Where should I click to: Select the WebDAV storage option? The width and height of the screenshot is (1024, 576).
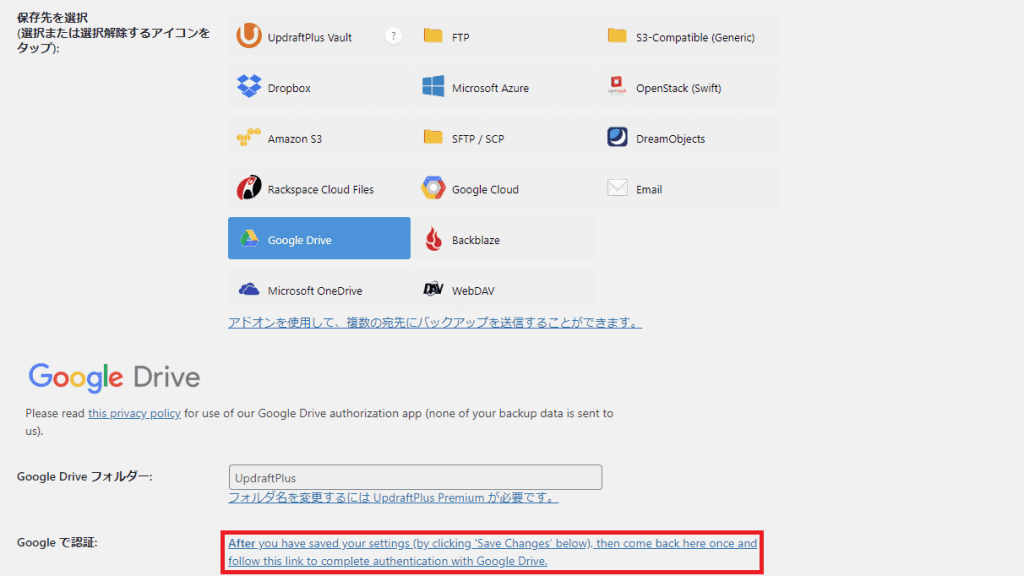[433, 291]
